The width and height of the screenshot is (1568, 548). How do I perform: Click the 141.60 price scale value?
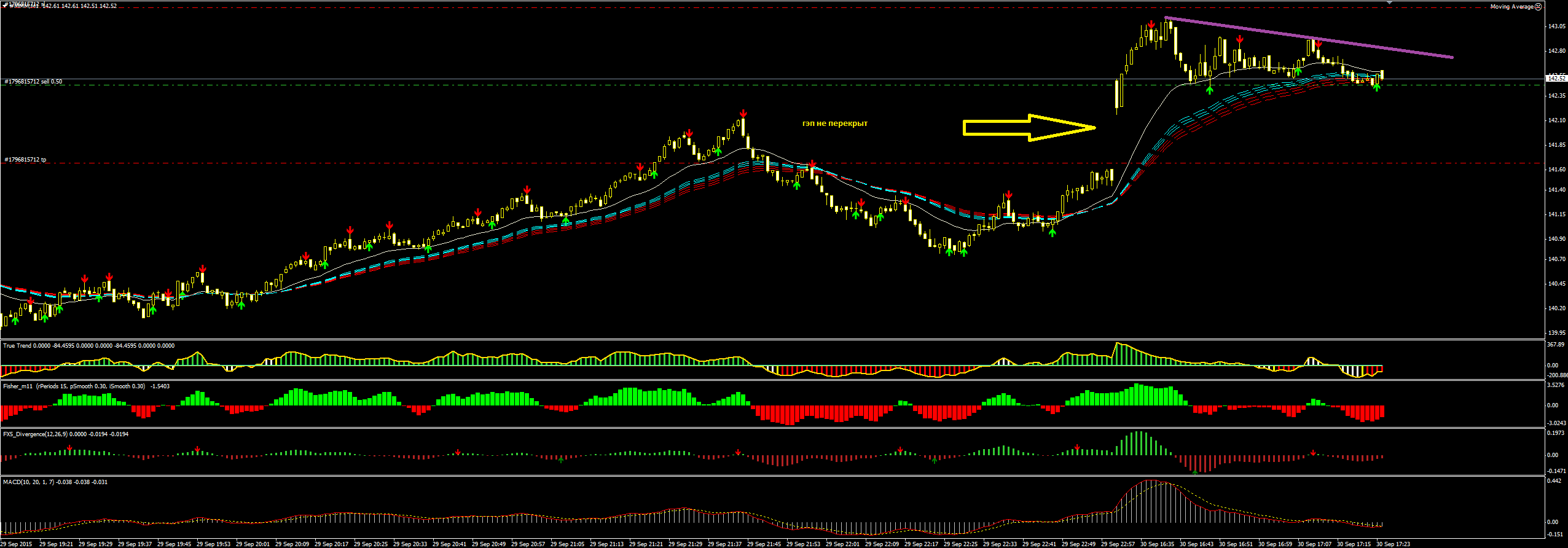[1556, 170]
